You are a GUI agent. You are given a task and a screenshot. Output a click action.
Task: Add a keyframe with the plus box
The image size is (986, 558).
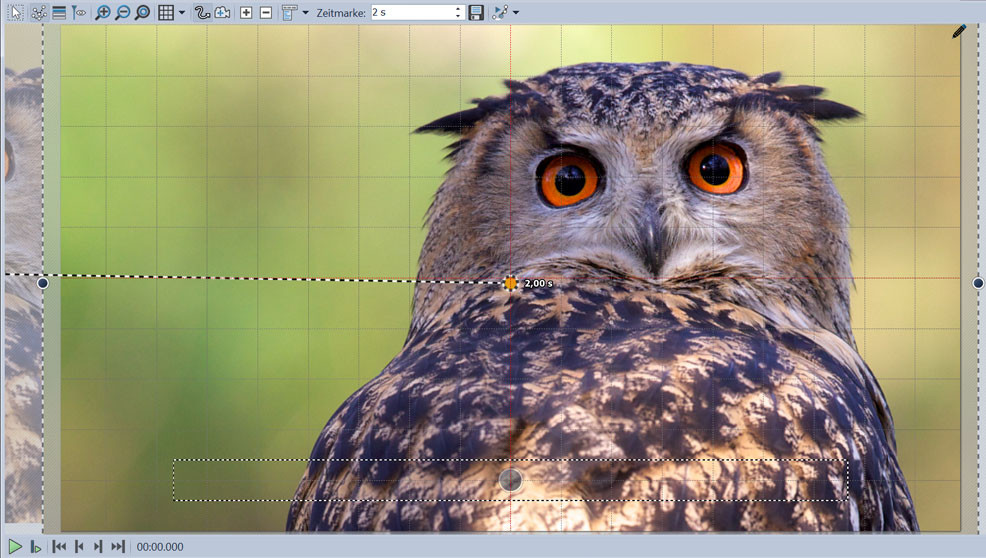coord(246,13)
